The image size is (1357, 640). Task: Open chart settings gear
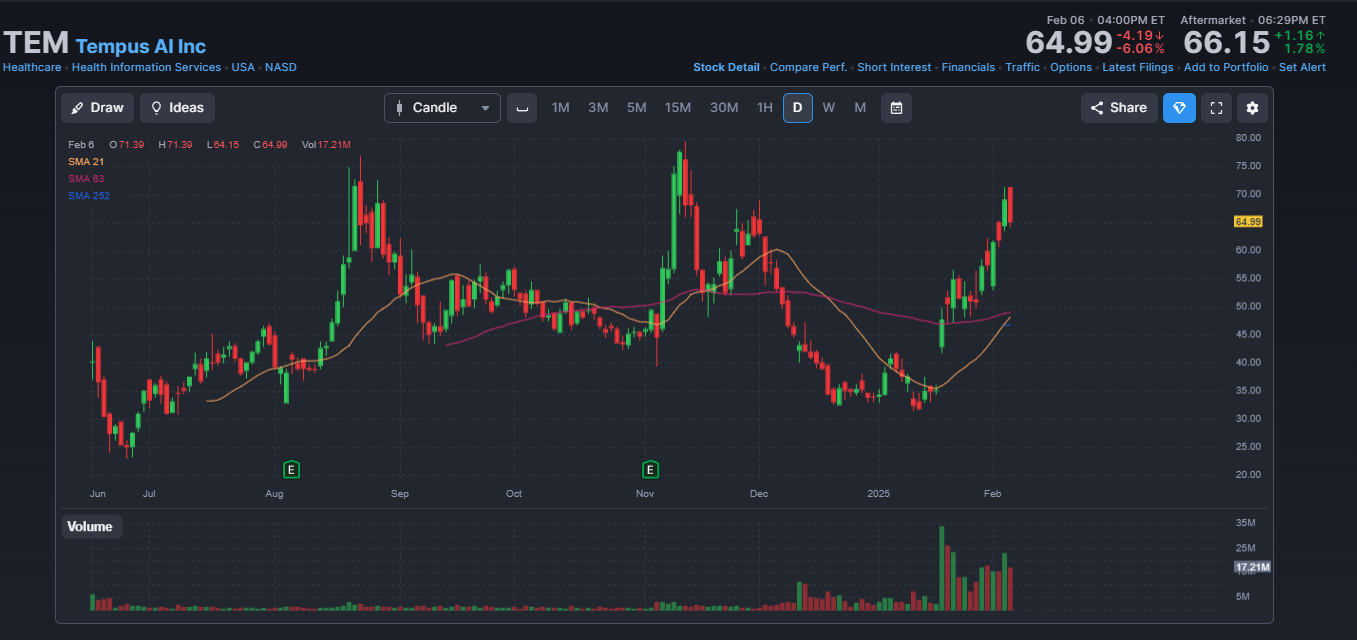point(1252,108)
